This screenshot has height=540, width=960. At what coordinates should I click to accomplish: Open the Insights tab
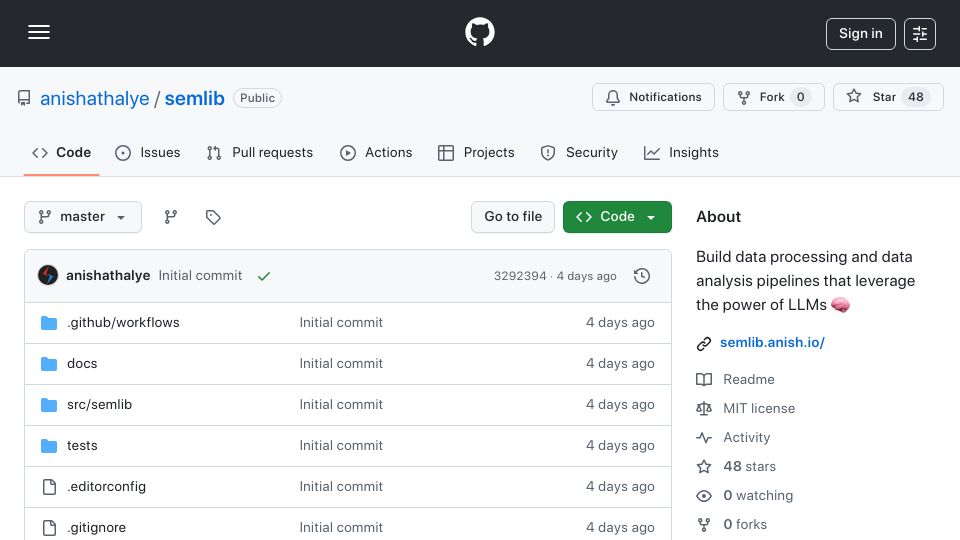pyautogui.click(x=681, y=152)
